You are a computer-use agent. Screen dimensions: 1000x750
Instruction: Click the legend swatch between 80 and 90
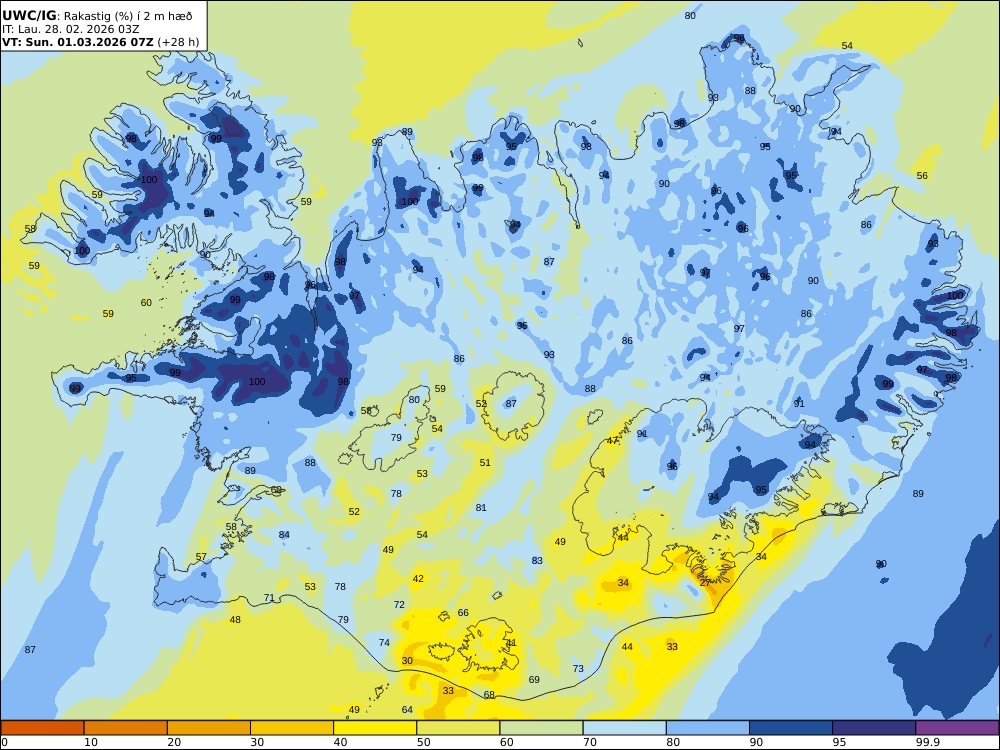(x=708, y=728)
